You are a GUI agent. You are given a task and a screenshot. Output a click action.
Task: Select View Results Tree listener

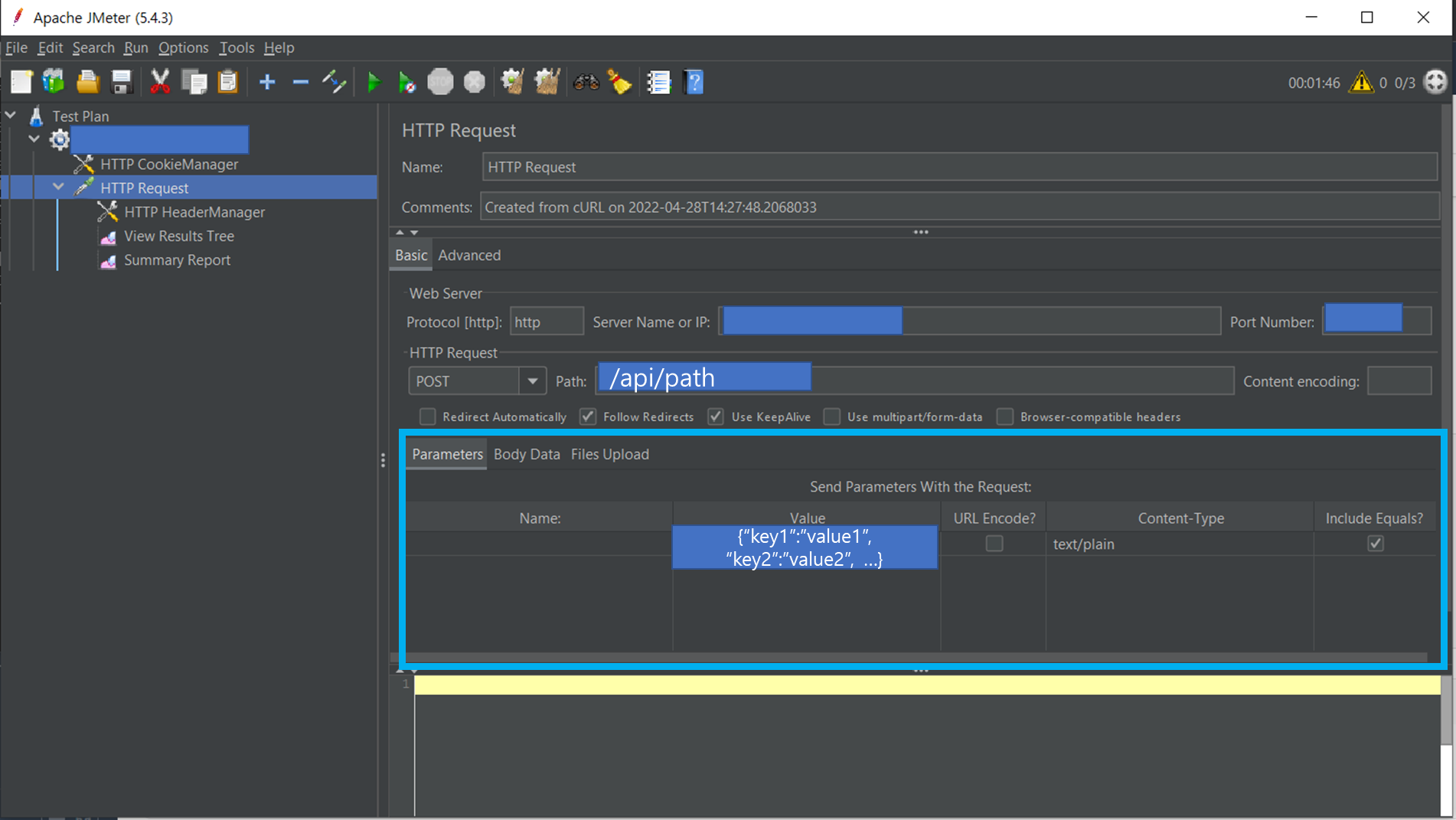(179, 236)
